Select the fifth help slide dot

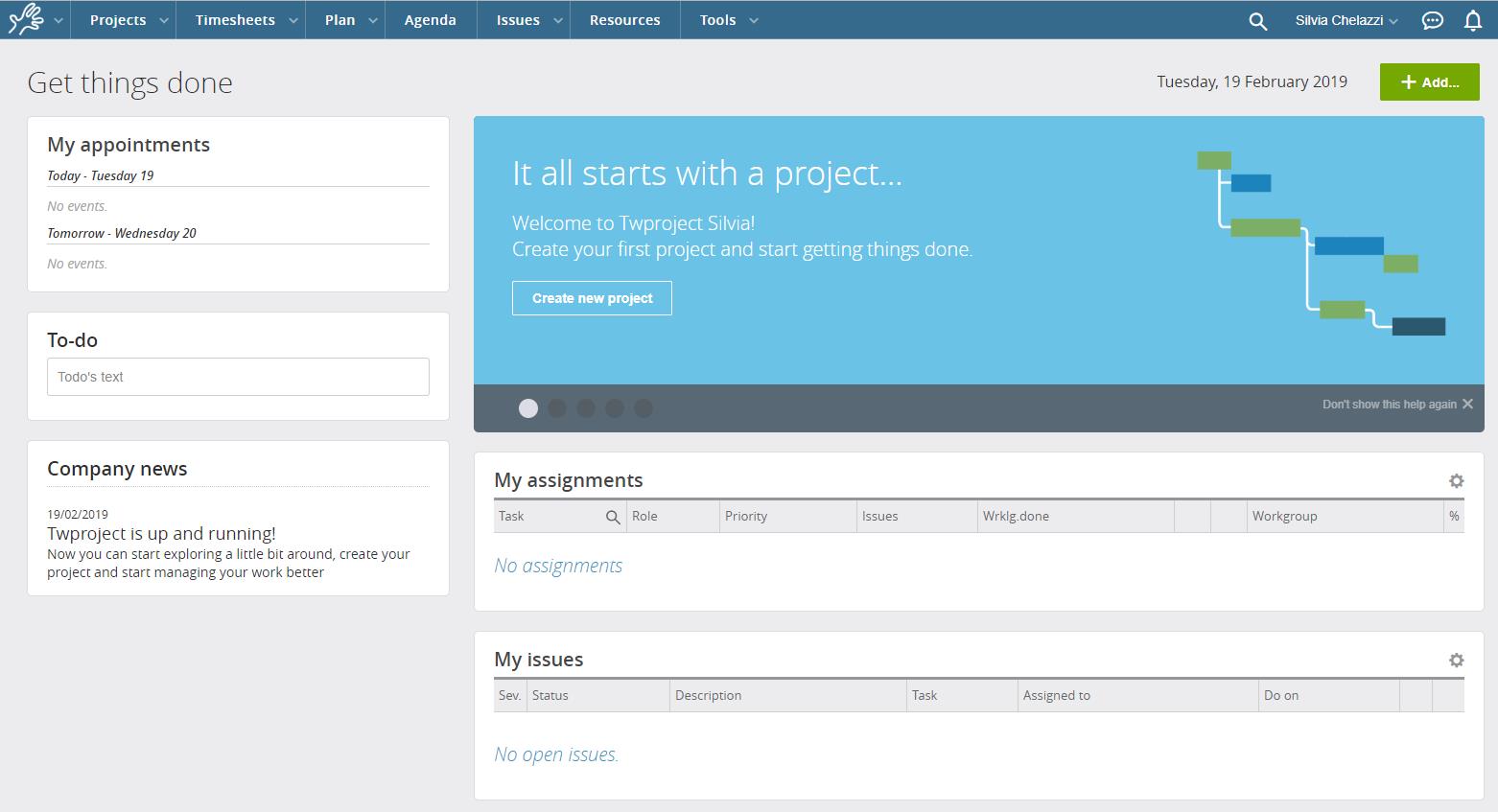click(x=644, y=408)
